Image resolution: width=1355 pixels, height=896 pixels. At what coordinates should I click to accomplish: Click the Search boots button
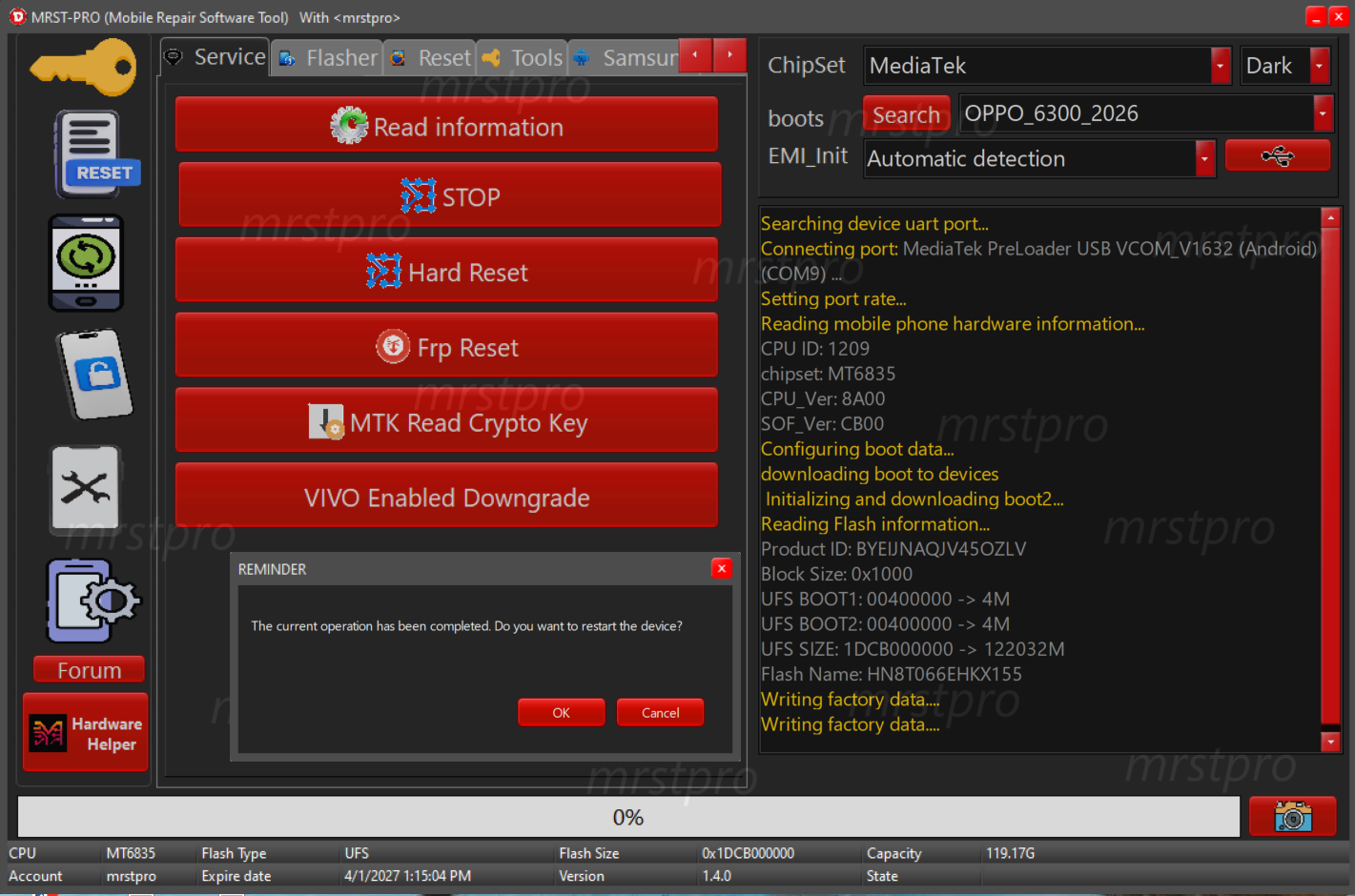(906, 113)
